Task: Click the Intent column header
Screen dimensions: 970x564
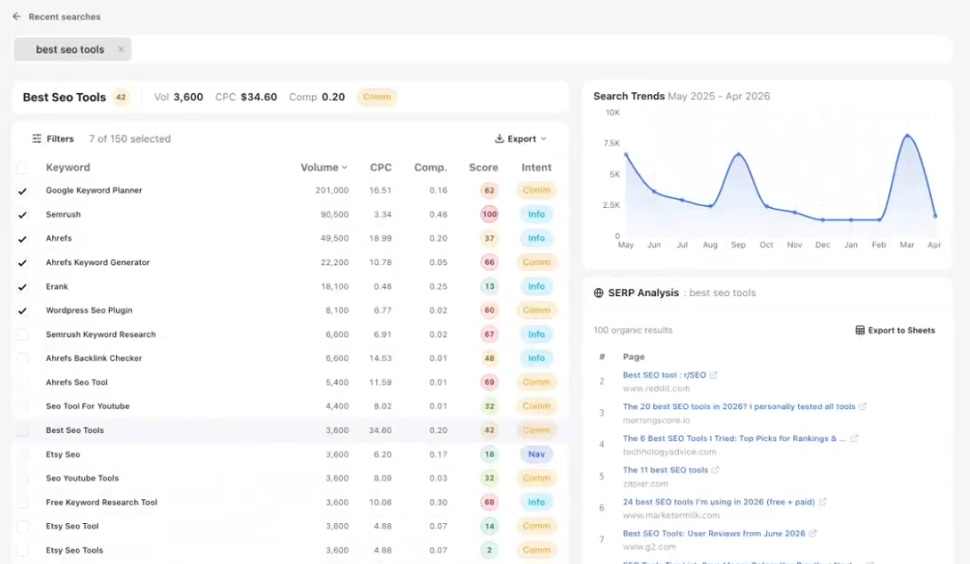Action: (x=536, y=168)
